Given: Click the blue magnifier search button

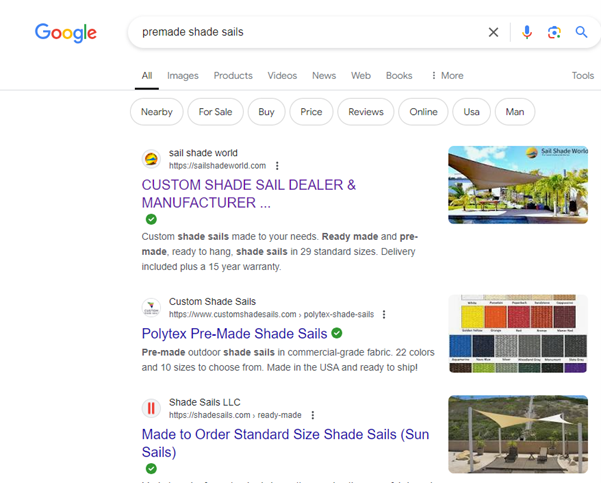Looking at the screenshot, I should pyautogui.click(x=581, y=32).
